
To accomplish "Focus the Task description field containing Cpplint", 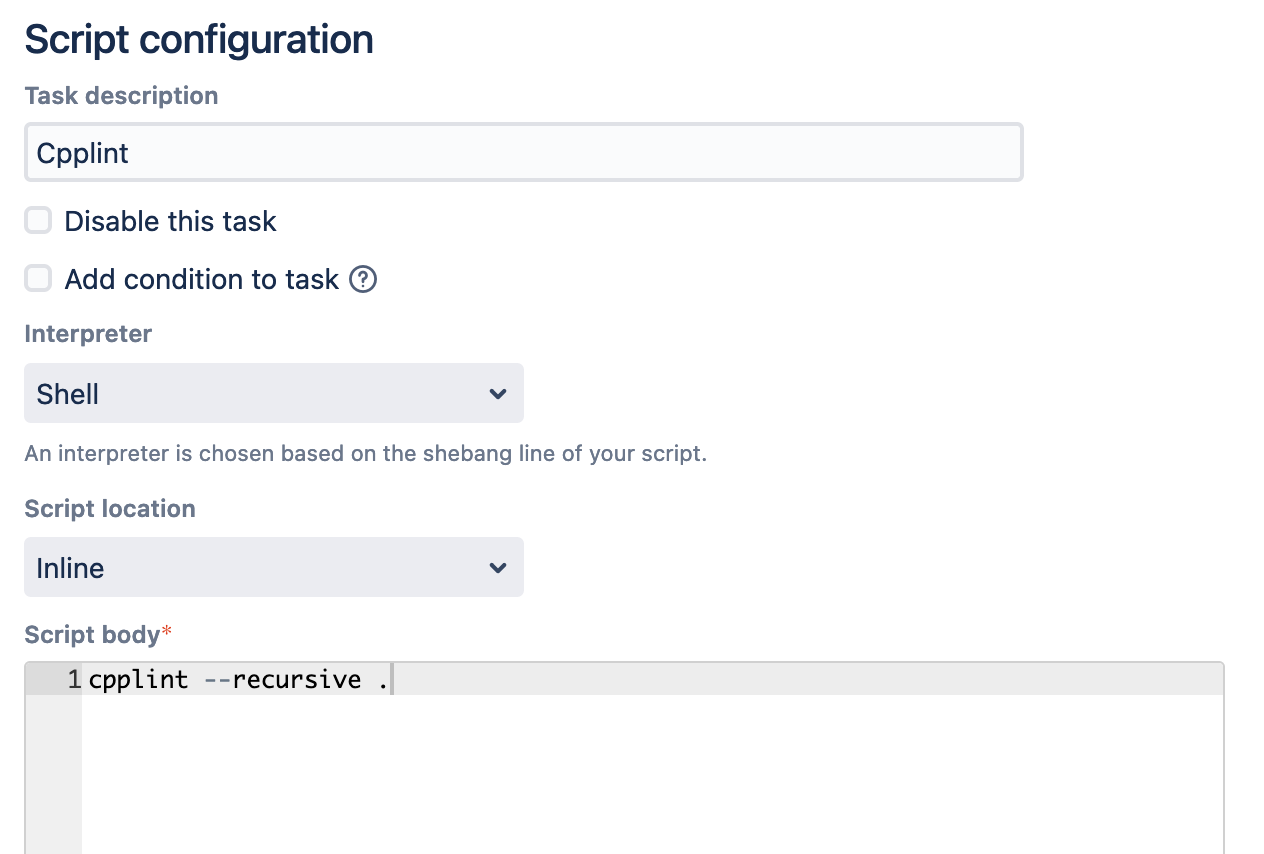I will point(523,153).
